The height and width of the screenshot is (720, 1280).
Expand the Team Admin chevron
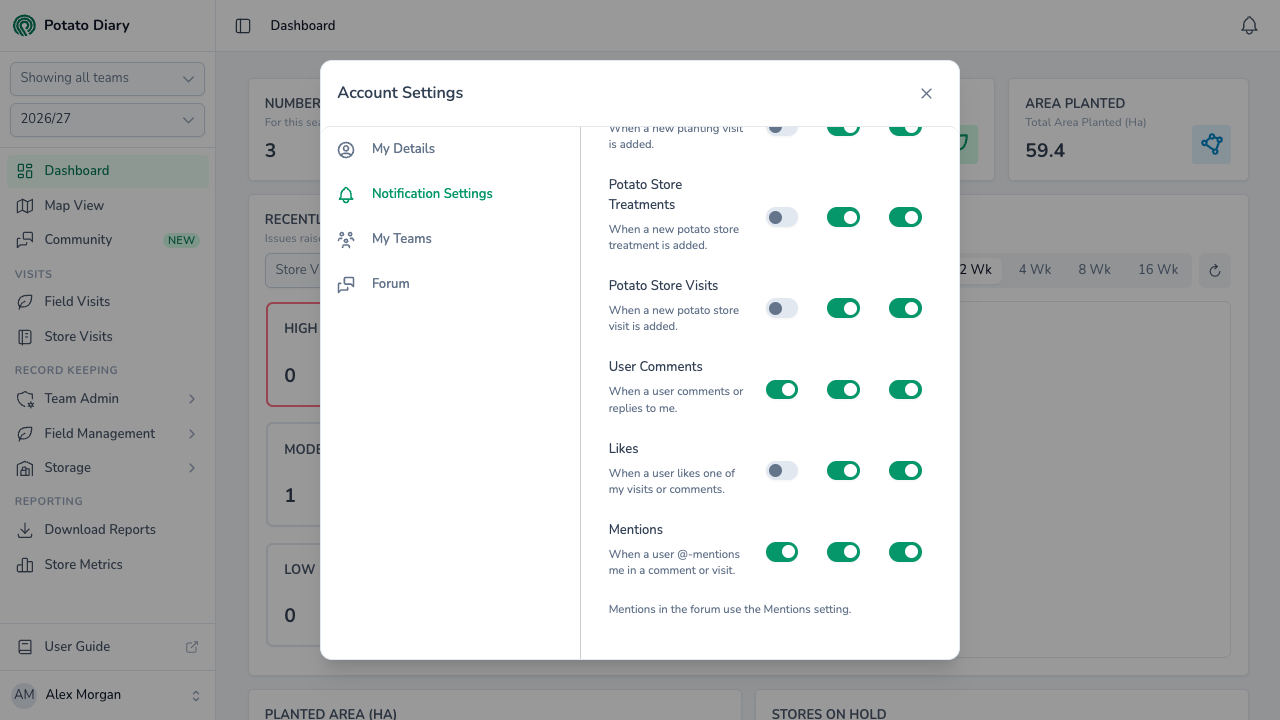[x=192, y=399]
